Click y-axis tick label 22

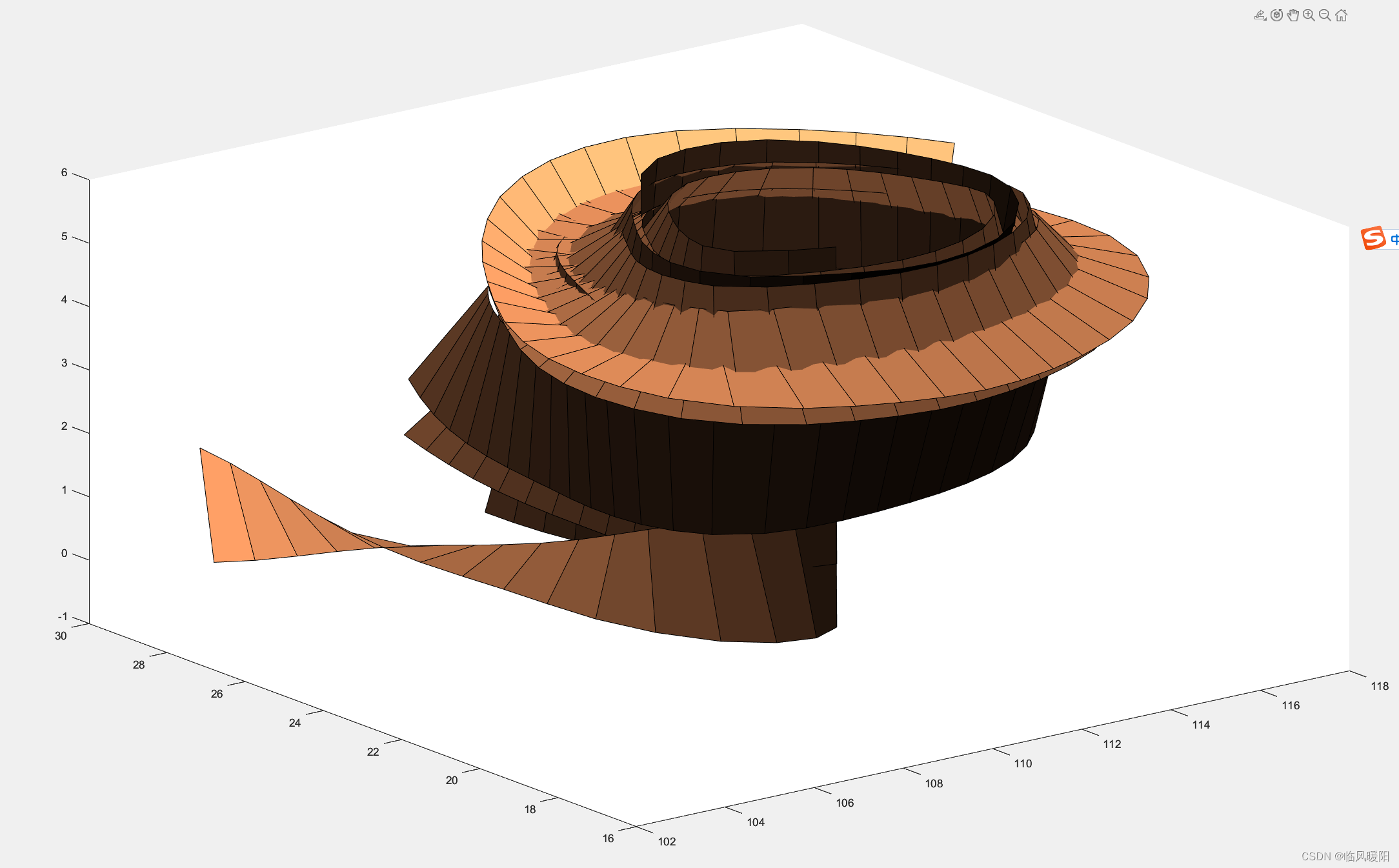(x=373, y=752)
